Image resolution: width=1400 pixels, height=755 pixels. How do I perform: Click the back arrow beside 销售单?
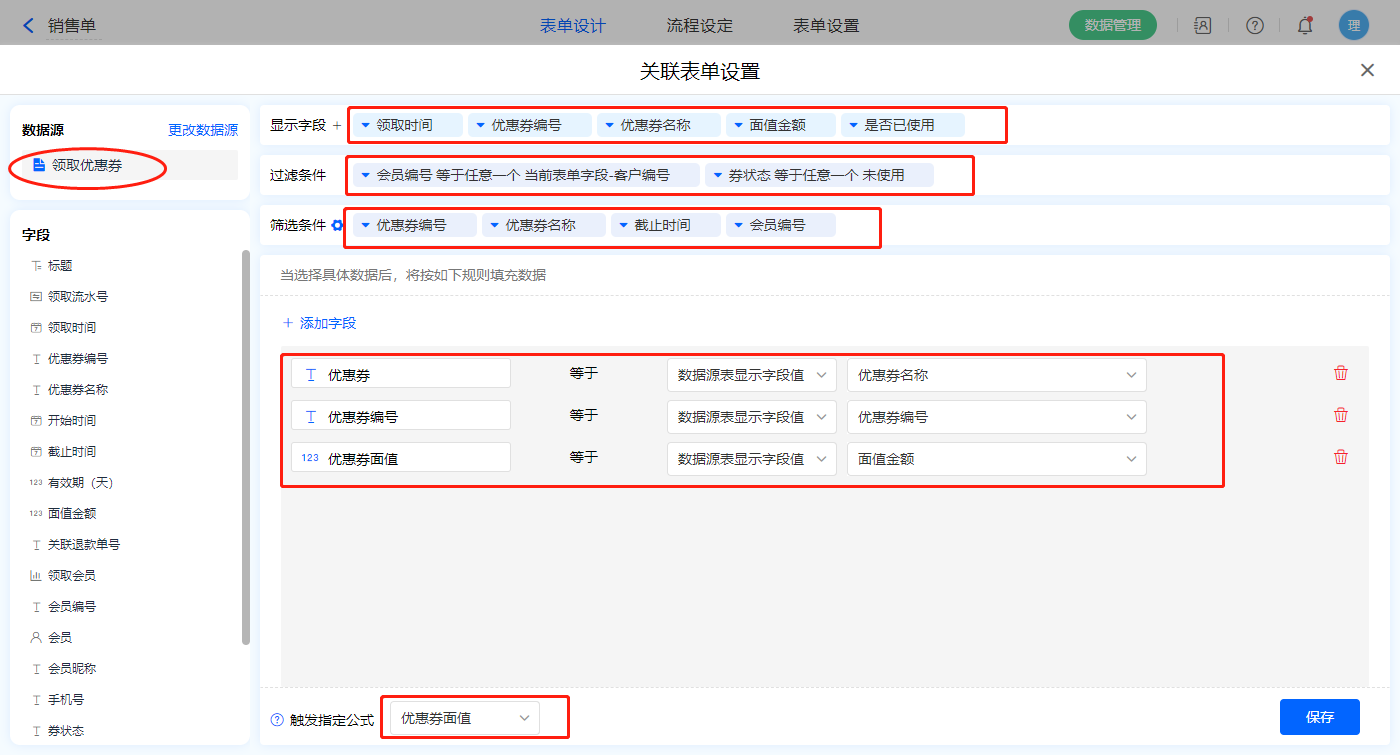pyautogui.click(x=28, y=26)
